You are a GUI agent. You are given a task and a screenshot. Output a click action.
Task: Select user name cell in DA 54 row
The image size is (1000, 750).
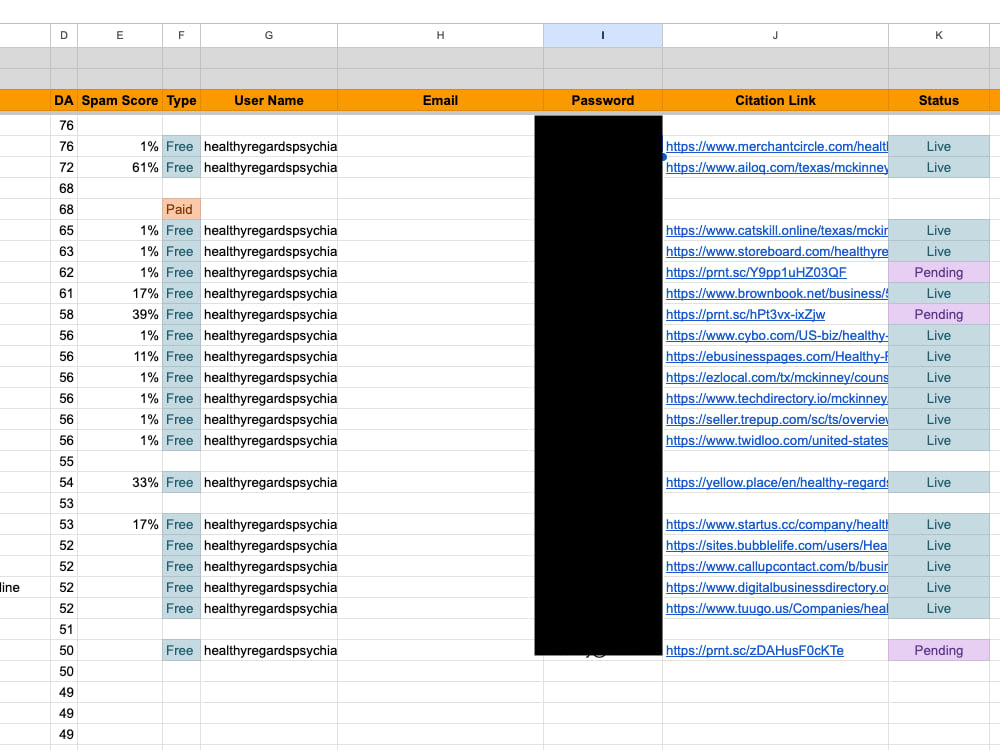[x=268, y=483]
